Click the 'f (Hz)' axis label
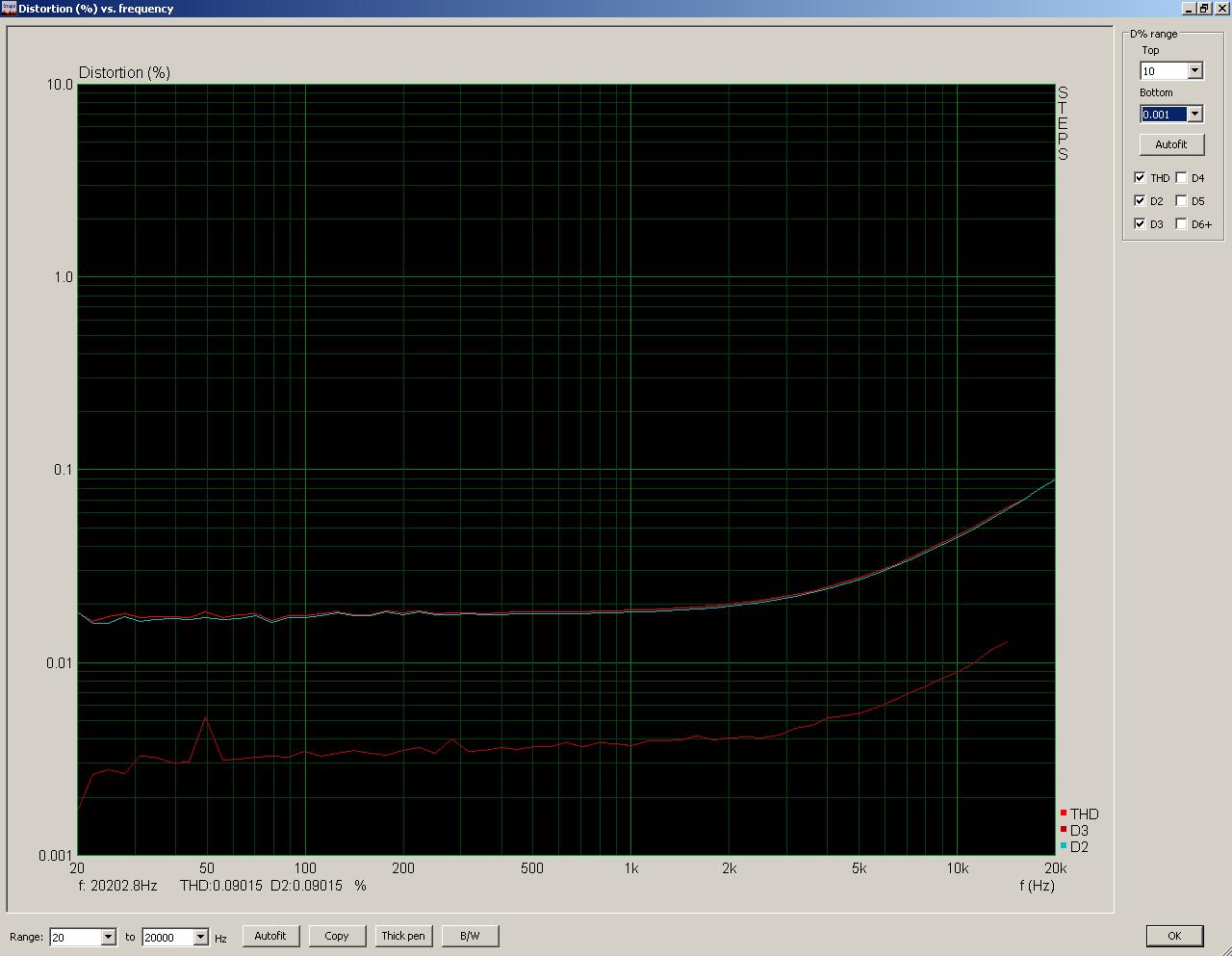Image resolution: width=1232 pixels, height=956 pixels. click(x=1038, y=885)
